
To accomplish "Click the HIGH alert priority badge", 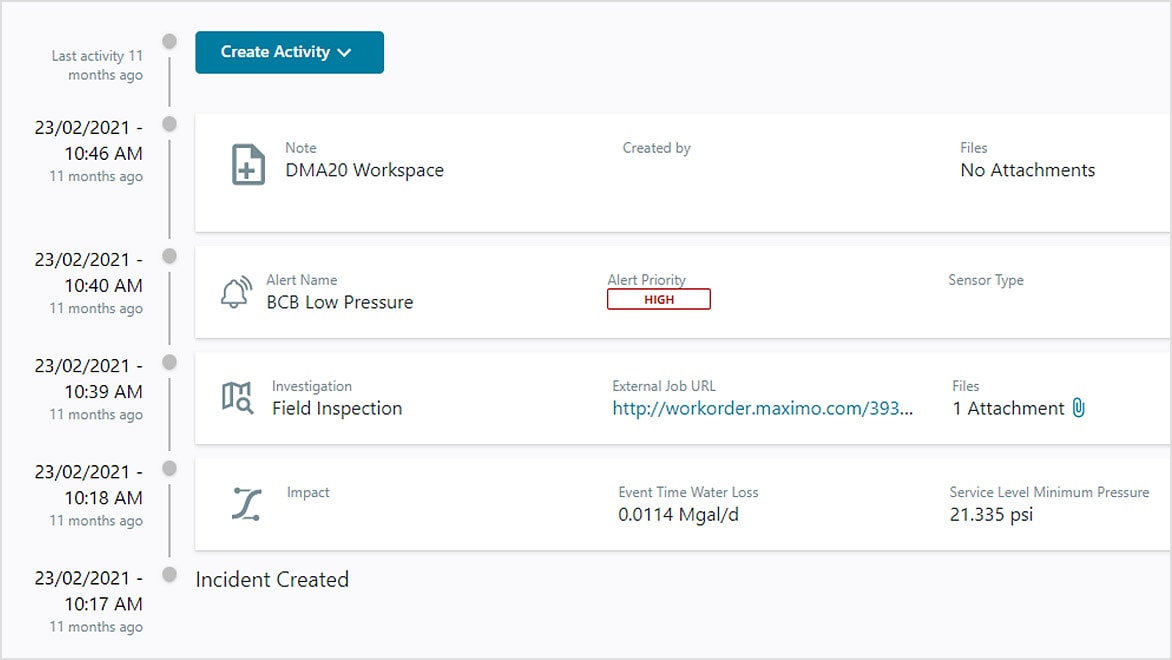I will 659,298.
